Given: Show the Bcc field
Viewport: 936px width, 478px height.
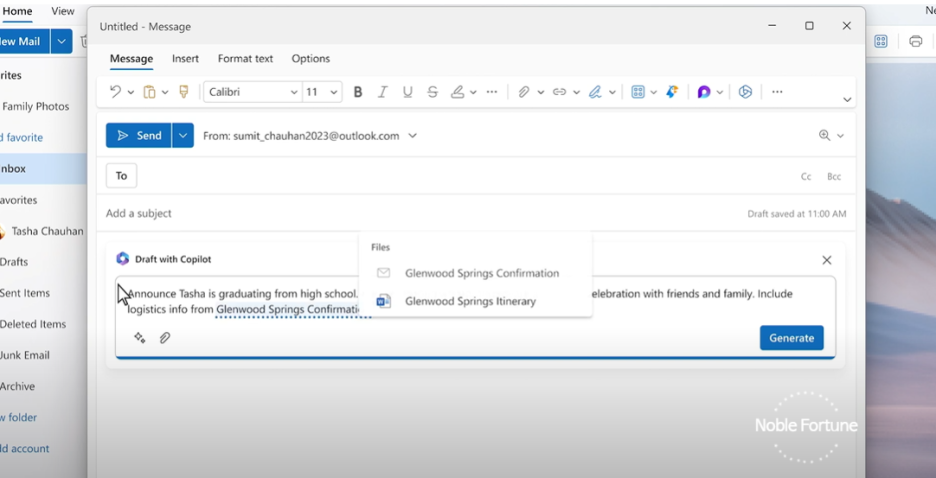Looking at the screenshot, I should [x=834, y=177].
